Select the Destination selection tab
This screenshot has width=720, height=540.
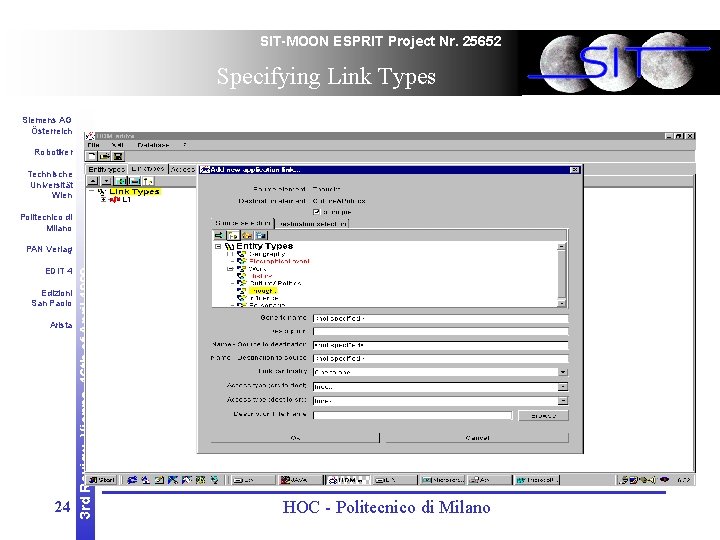(313, 224)
